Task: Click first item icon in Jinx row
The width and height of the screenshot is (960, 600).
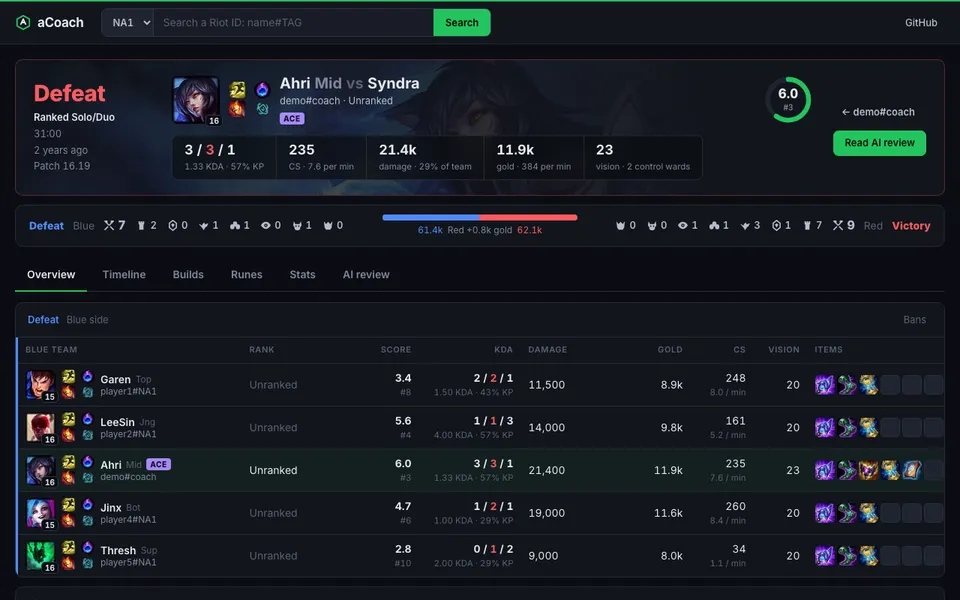Action: 825,513
